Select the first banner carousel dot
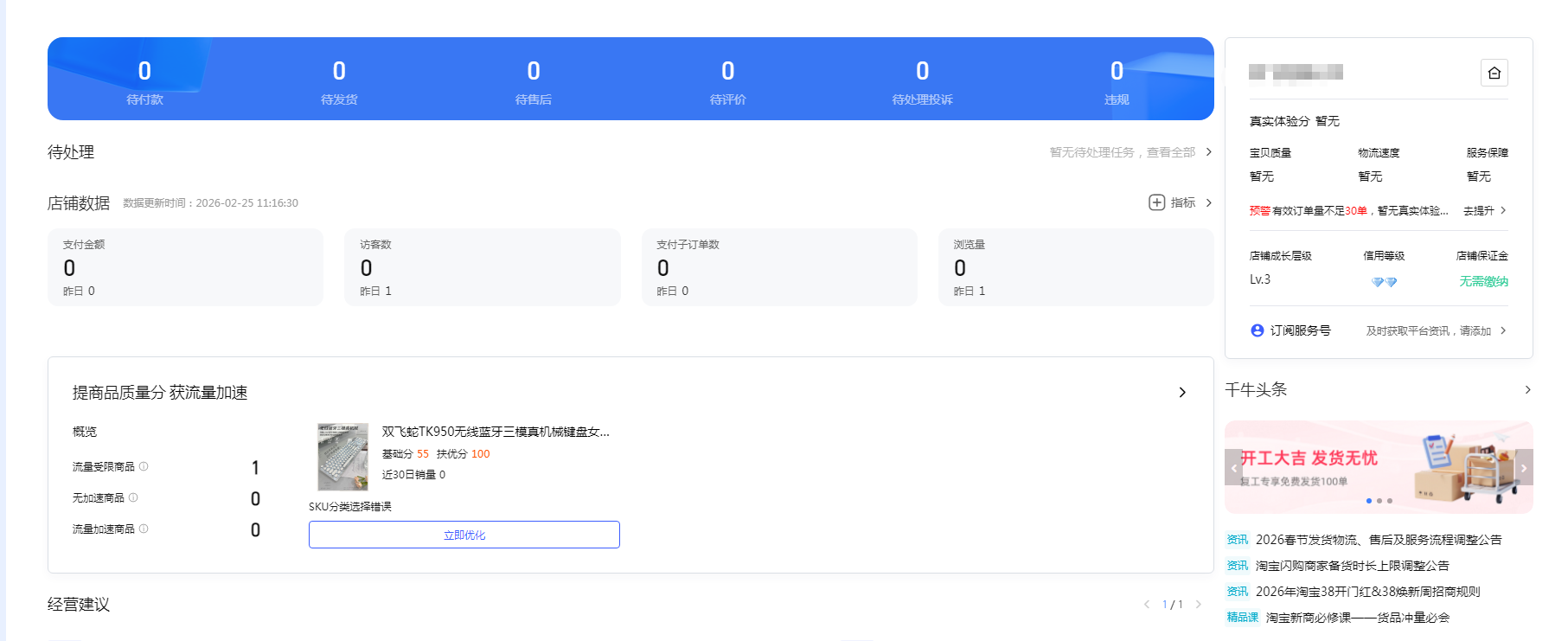 1368,501
